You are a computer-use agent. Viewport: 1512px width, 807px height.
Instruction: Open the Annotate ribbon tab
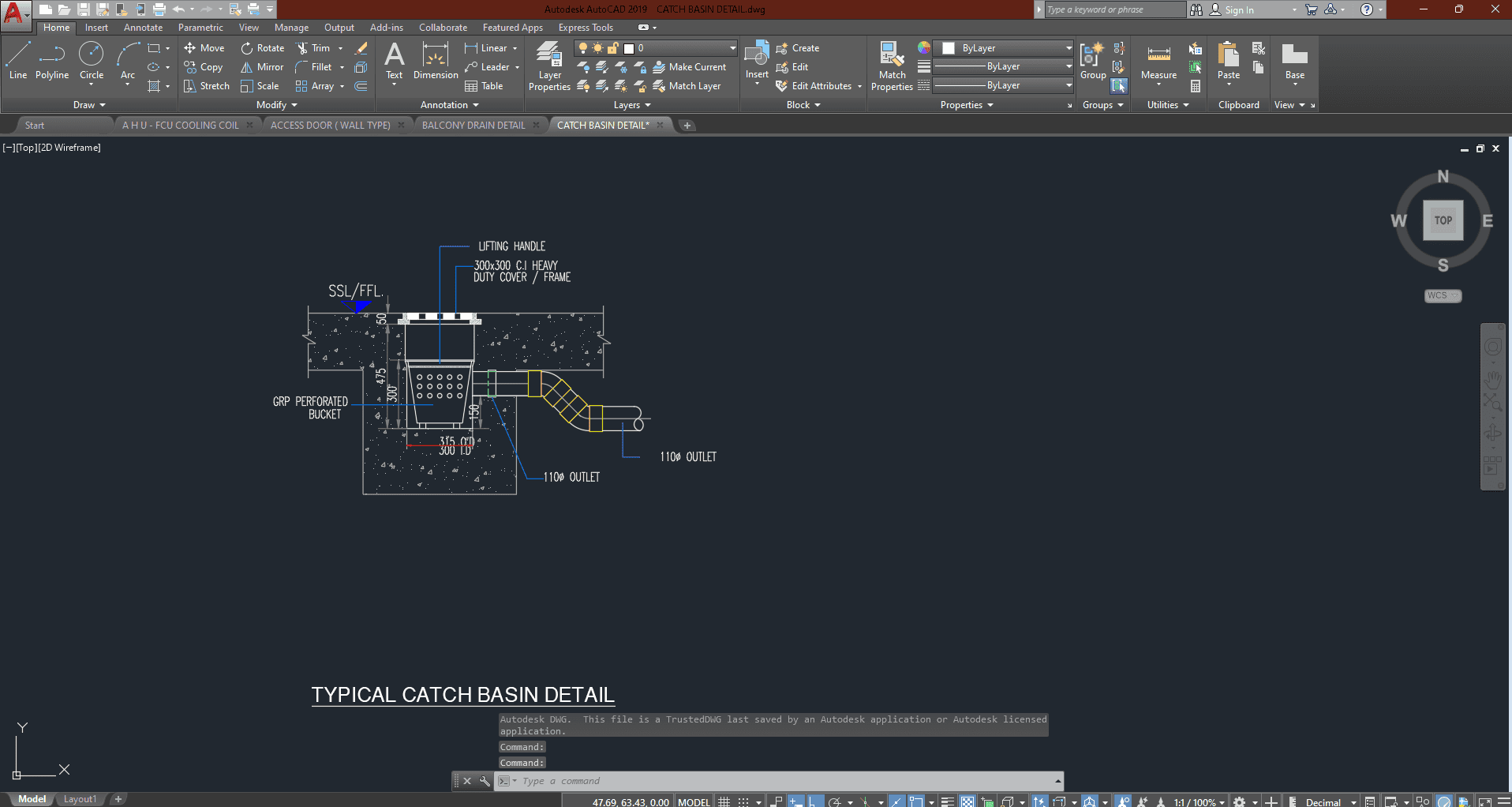(143, 28)
